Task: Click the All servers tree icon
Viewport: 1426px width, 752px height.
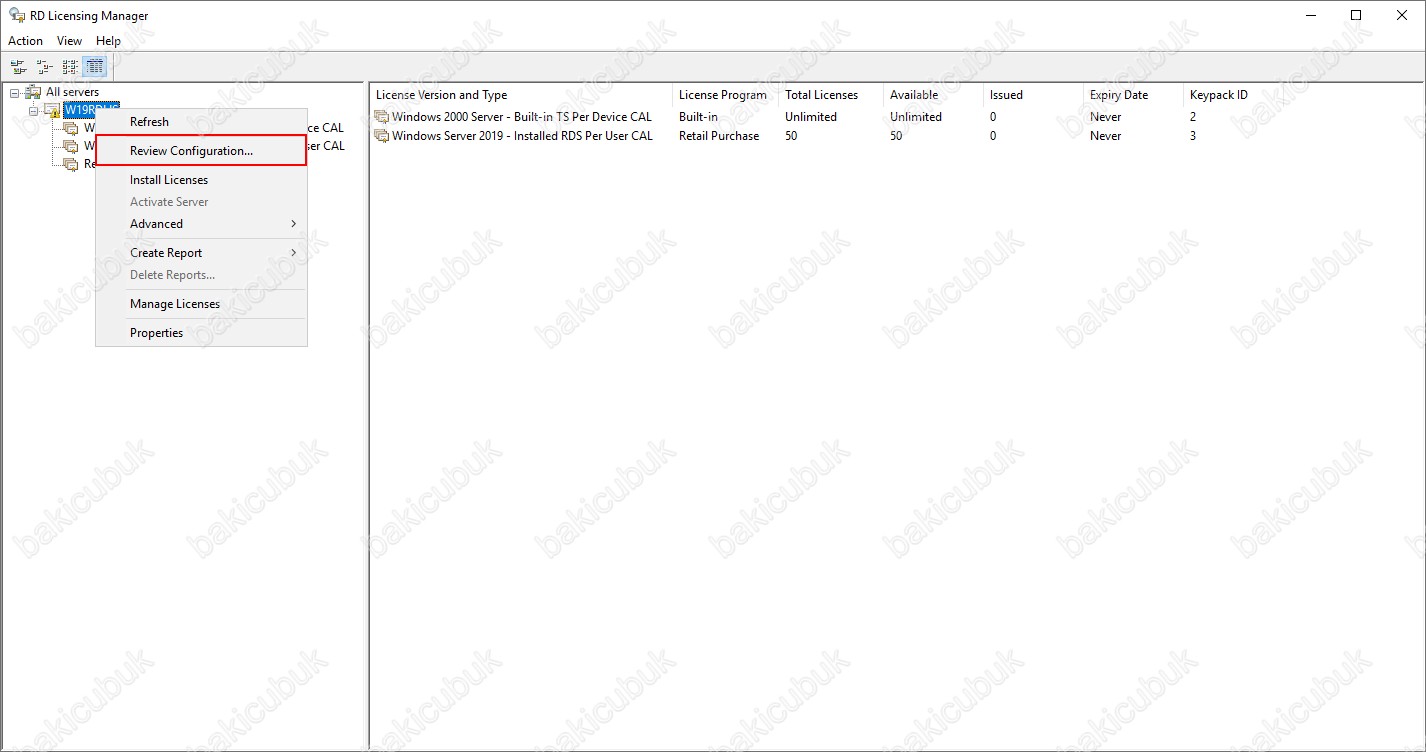Action: pyautogui.click(x=33, y=92)
